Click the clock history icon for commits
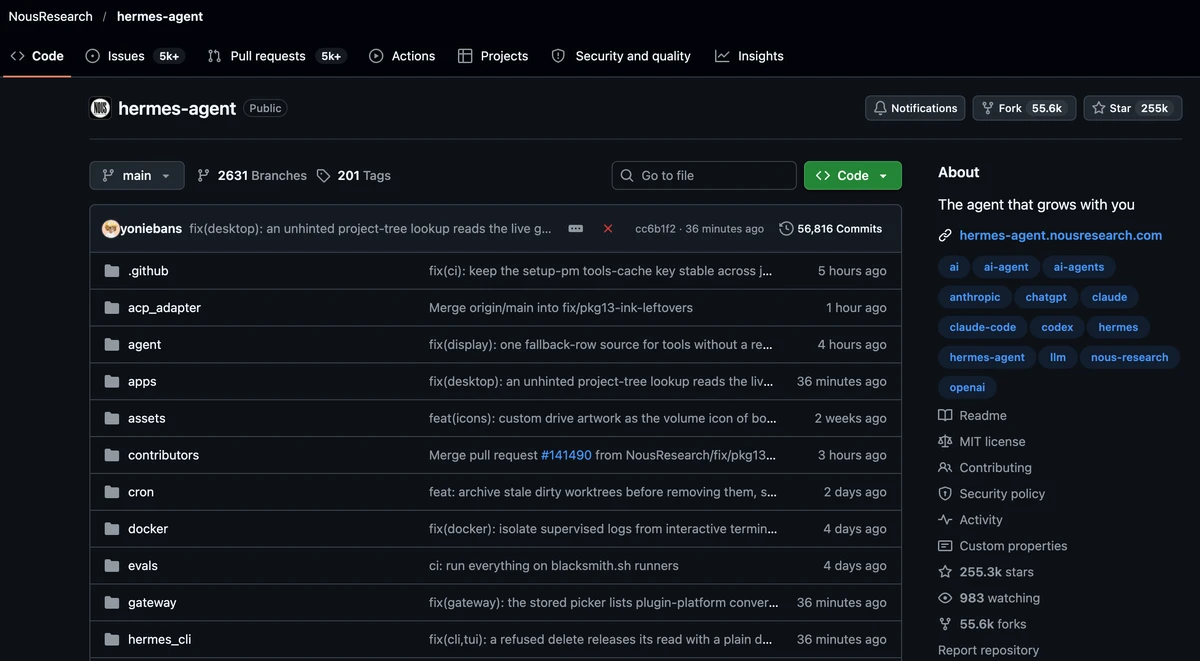The width and height of the screenshot is (1200, 661). point(786,228)
